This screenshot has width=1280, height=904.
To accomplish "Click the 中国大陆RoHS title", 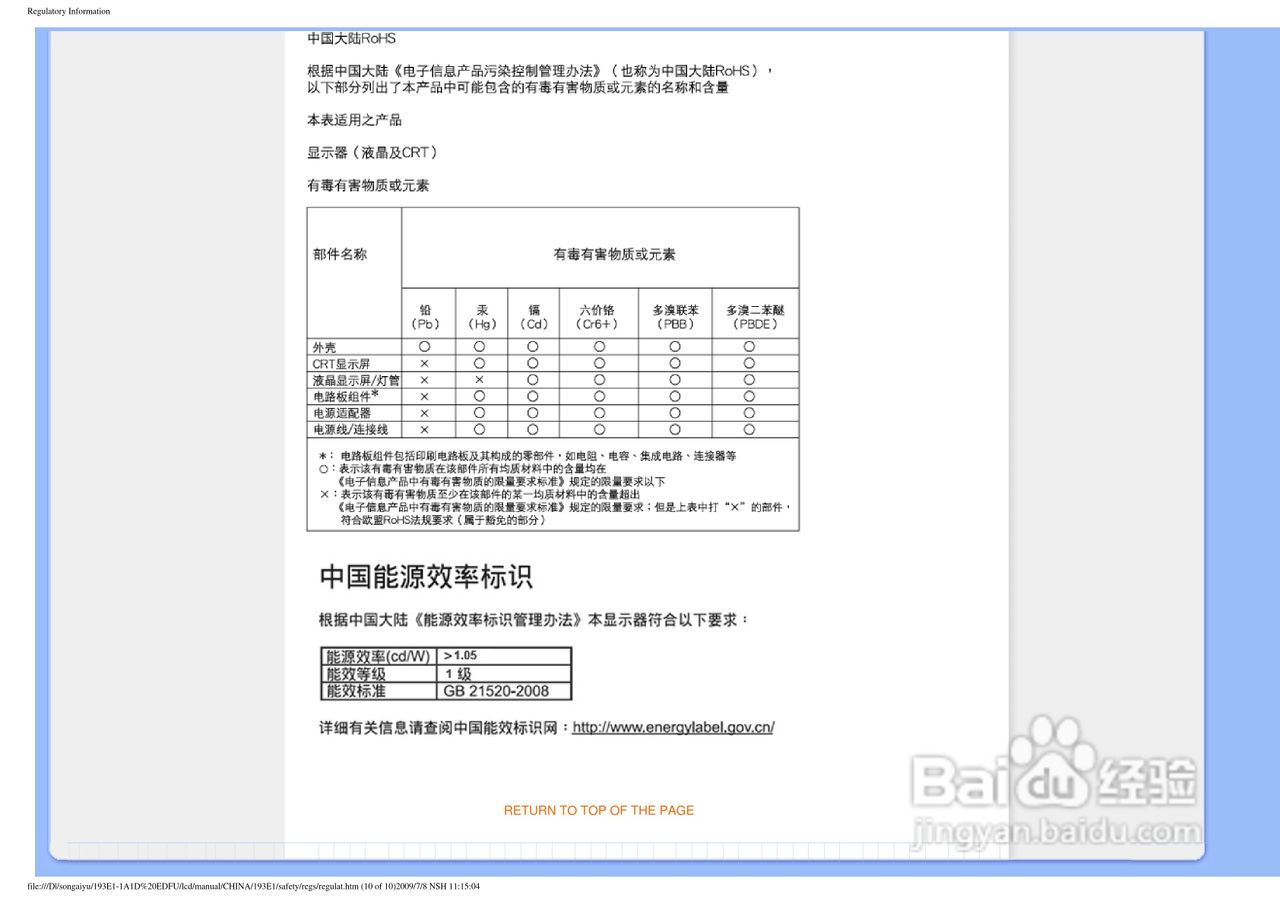I will pos(351,39).
